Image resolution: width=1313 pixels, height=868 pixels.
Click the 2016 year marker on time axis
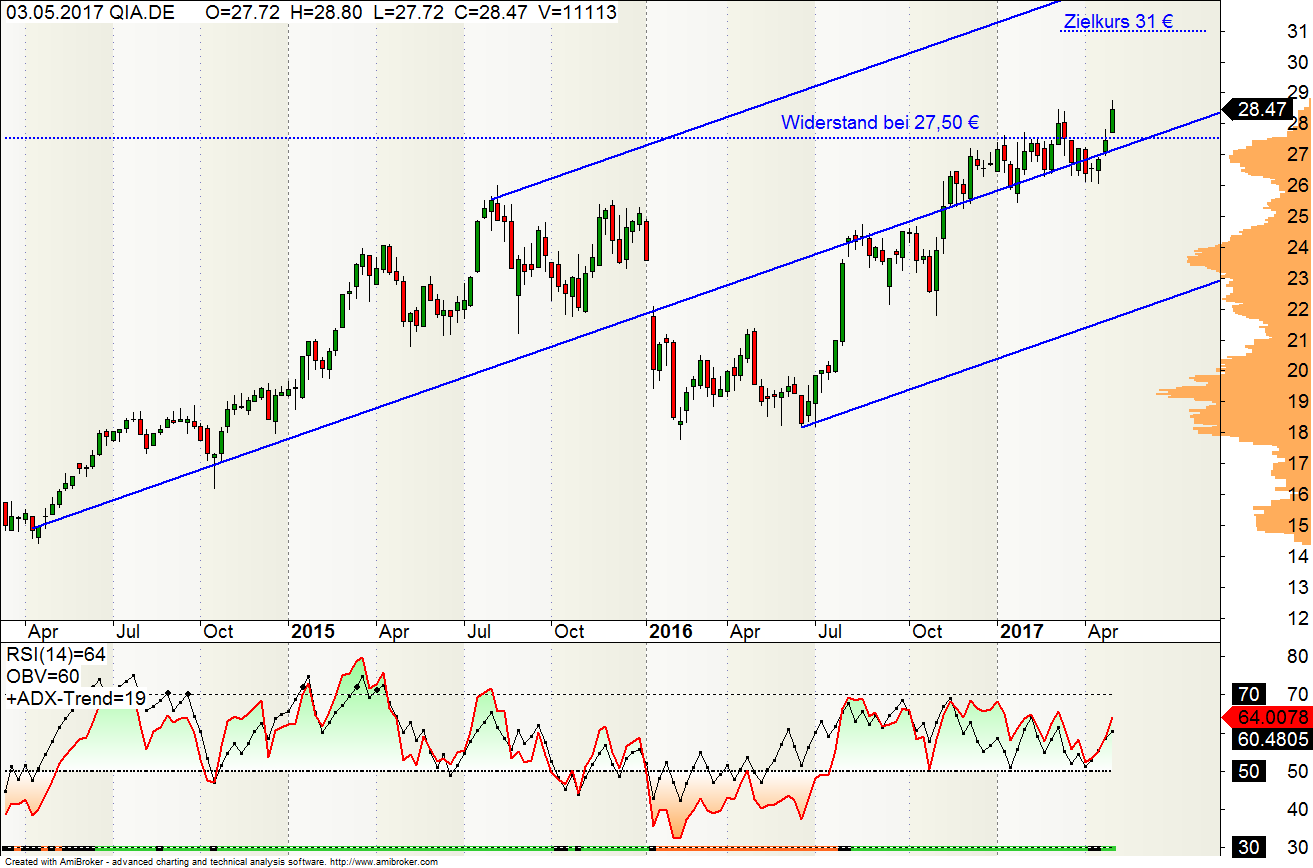pos(671,631)
